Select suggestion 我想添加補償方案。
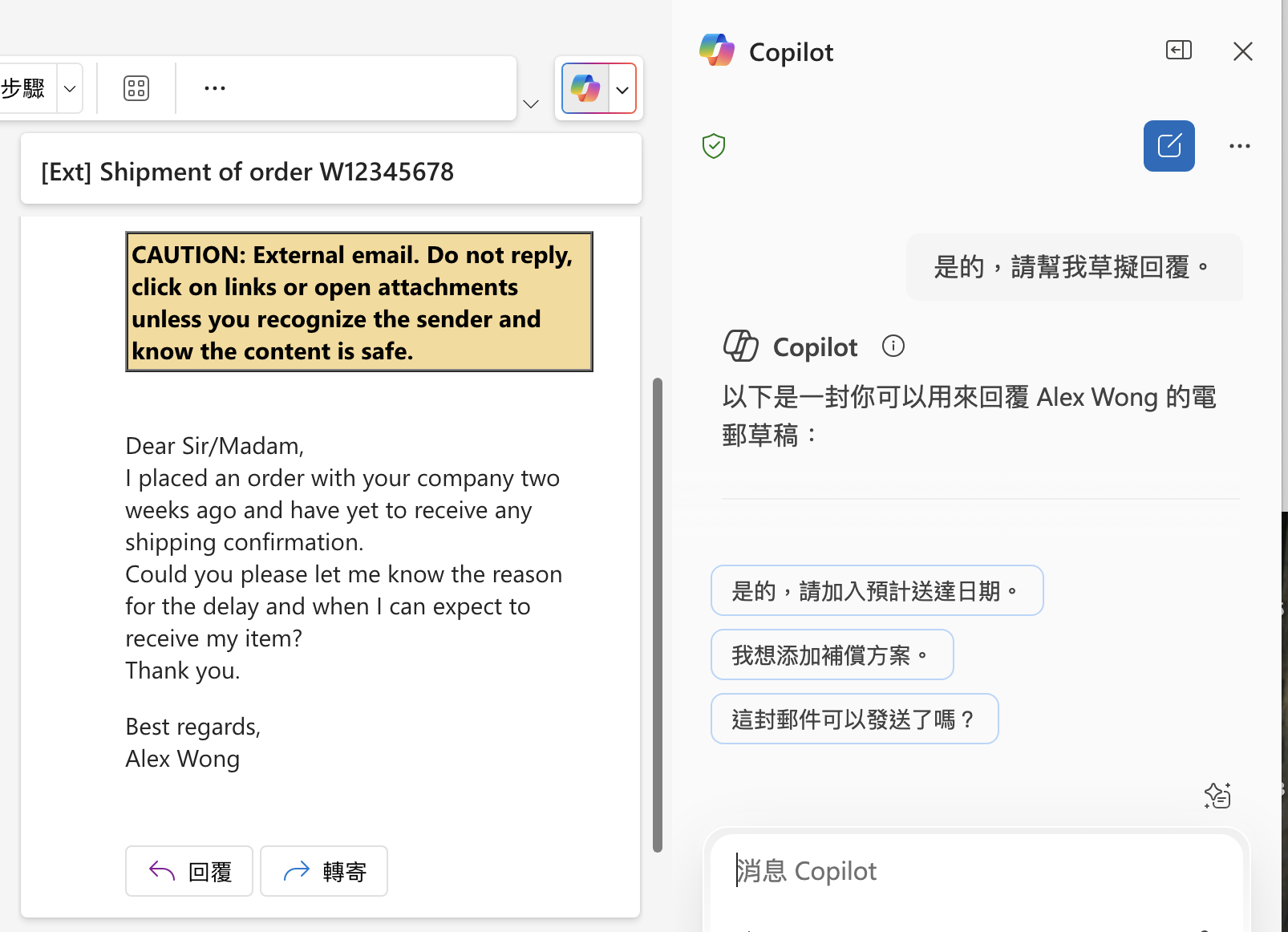The width and height of the screenshot is (1288, 932). click(832, 655)
